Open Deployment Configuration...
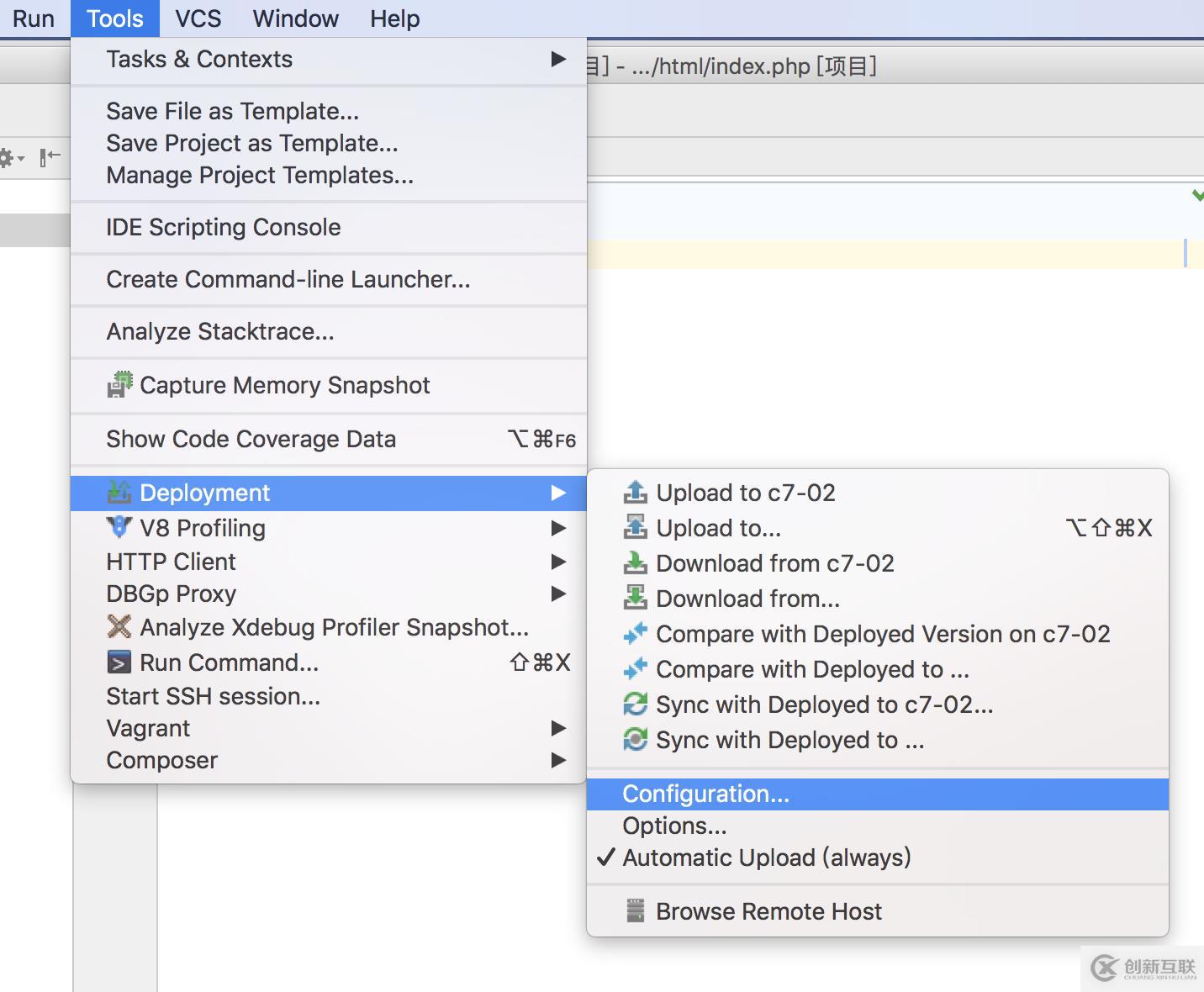 (878, 794)
